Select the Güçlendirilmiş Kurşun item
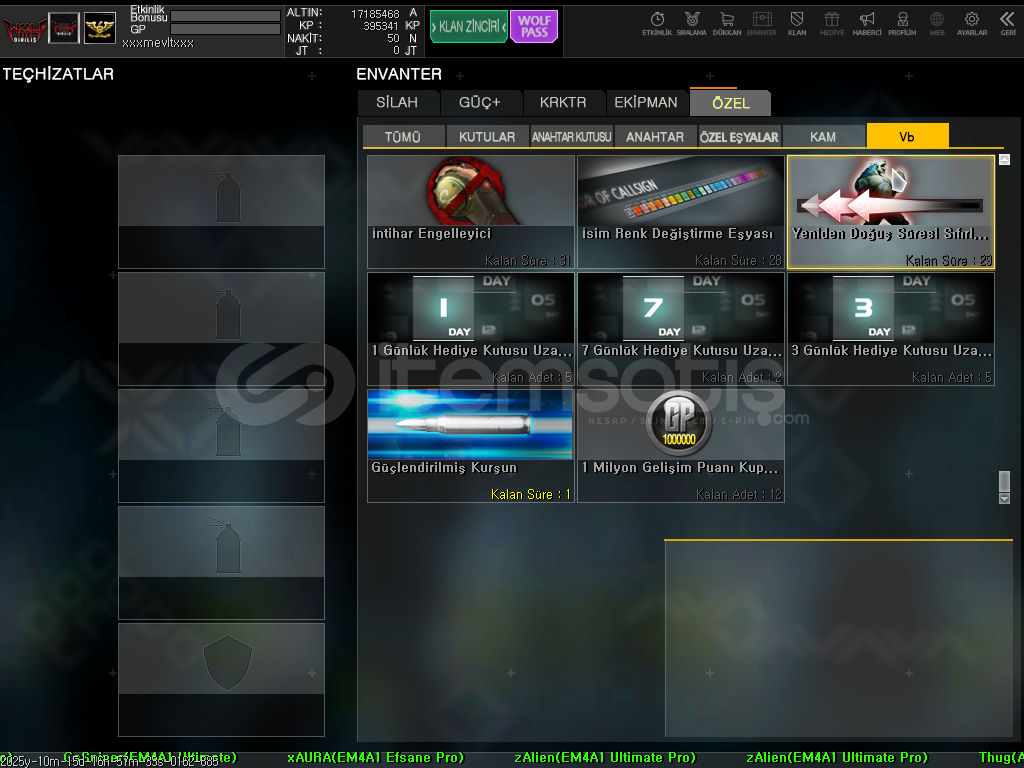The width and height of the screenshot is (1024, 768). click(x=471, y=446)
